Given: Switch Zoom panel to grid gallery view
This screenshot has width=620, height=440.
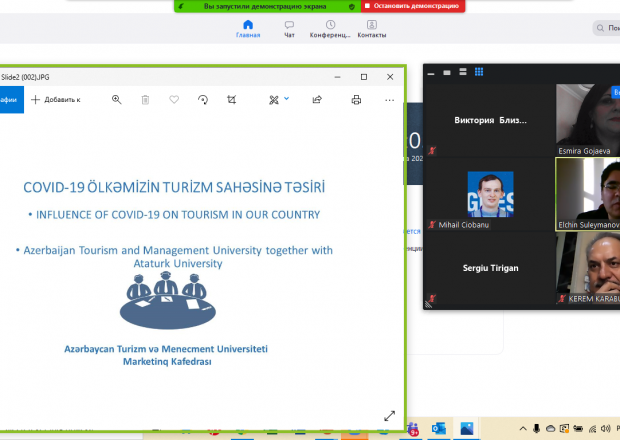Looking at the screenshot, I should 479,72.
